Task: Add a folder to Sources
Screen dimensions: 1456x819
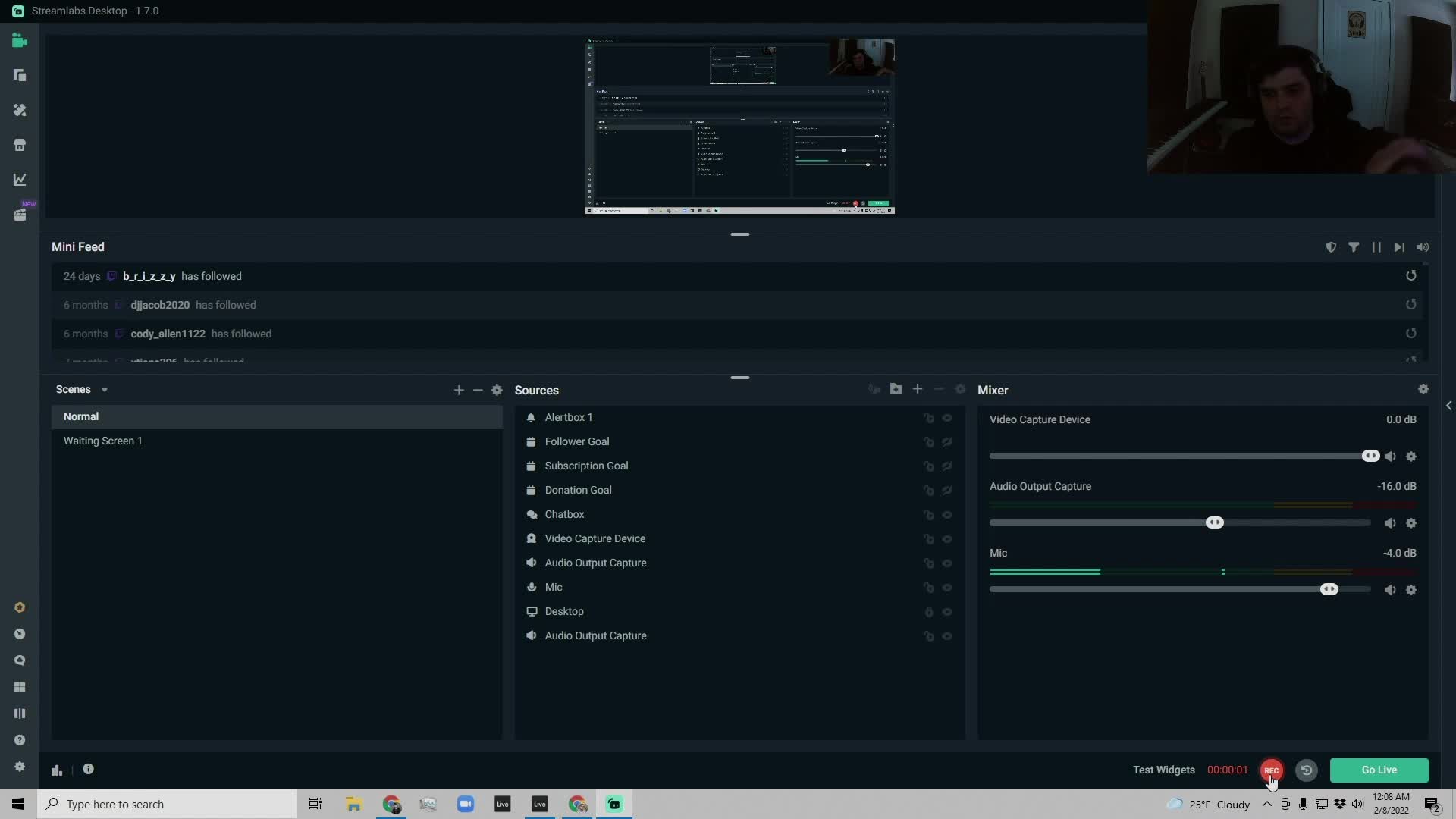Action: tap(896, 389)
